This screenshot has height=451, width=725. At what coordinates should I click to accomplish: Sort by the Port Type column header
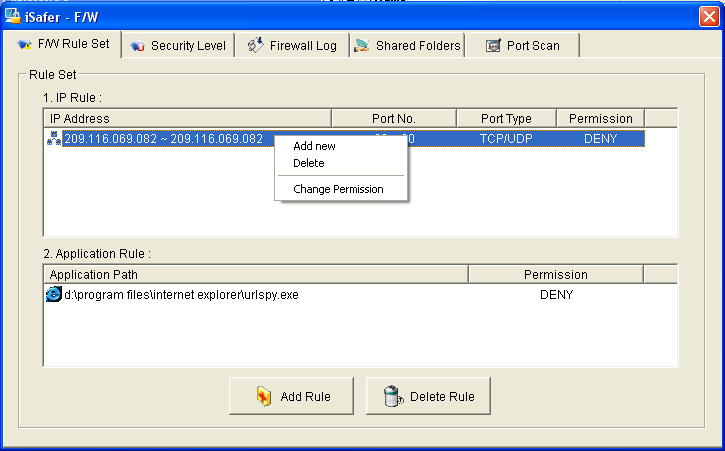point(506,119)
